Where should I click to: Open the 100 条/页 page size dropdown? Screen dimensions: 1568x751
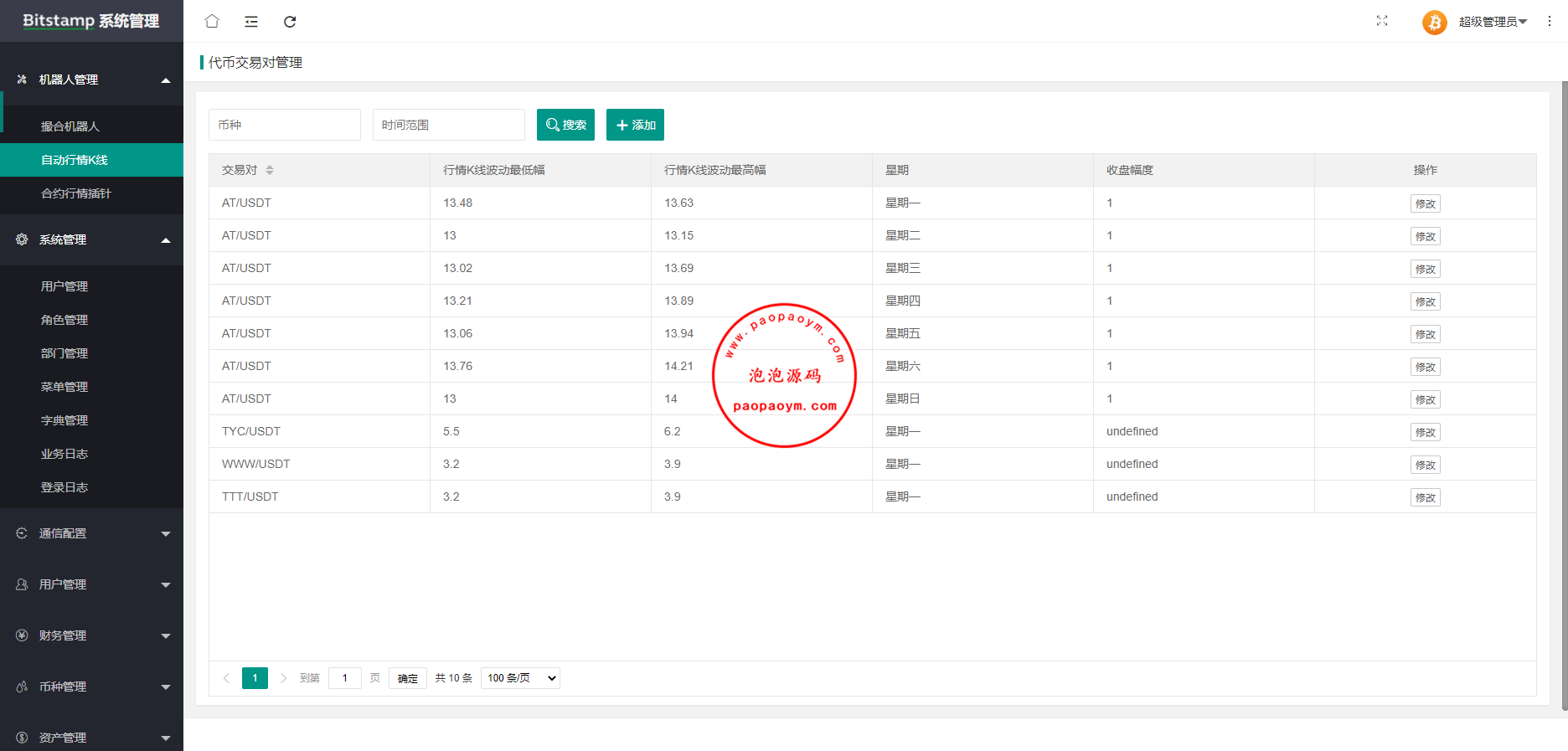[520, 678]
